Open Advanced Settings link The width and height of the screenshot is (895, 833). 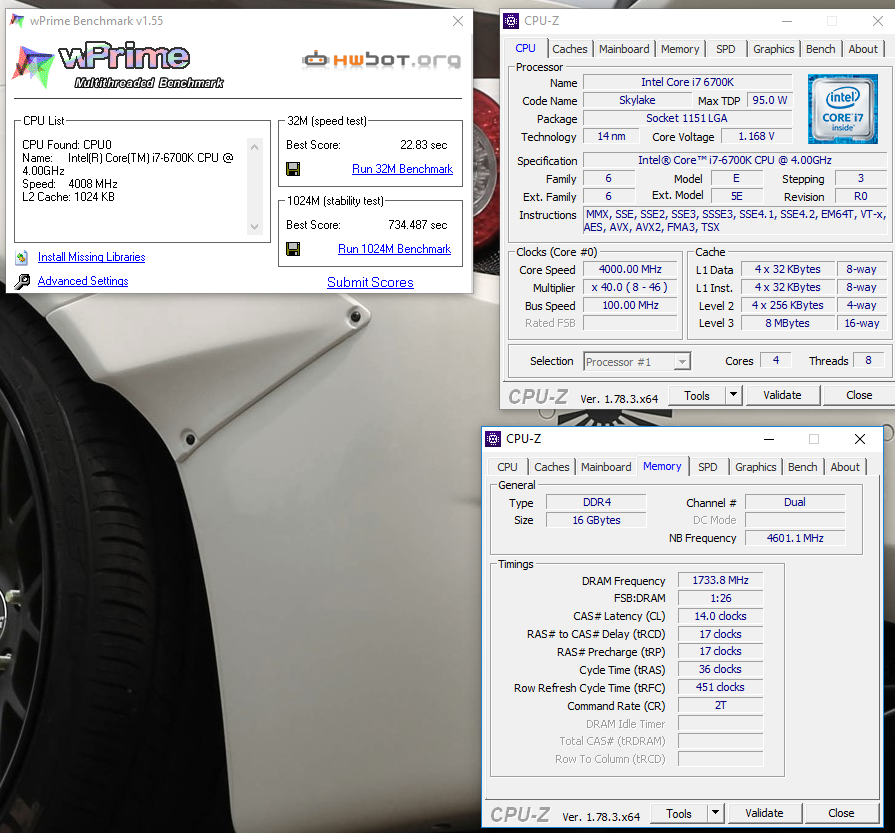click(x=83, y=281)
